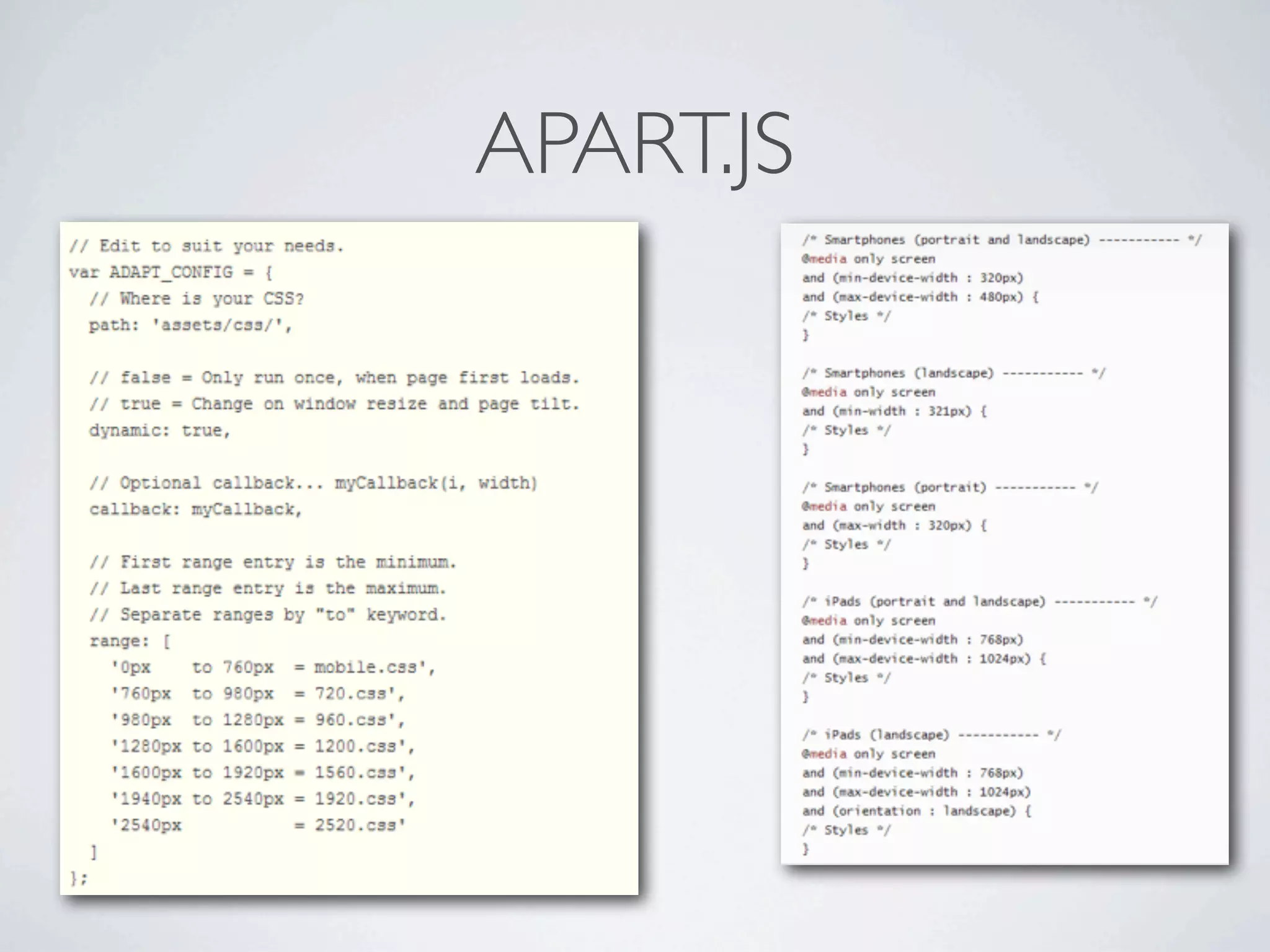This screenshot has height=952, width=1270.
Task: Click the comment starting '// true = Change on window resize'
Action: click(x=334, y=405)
